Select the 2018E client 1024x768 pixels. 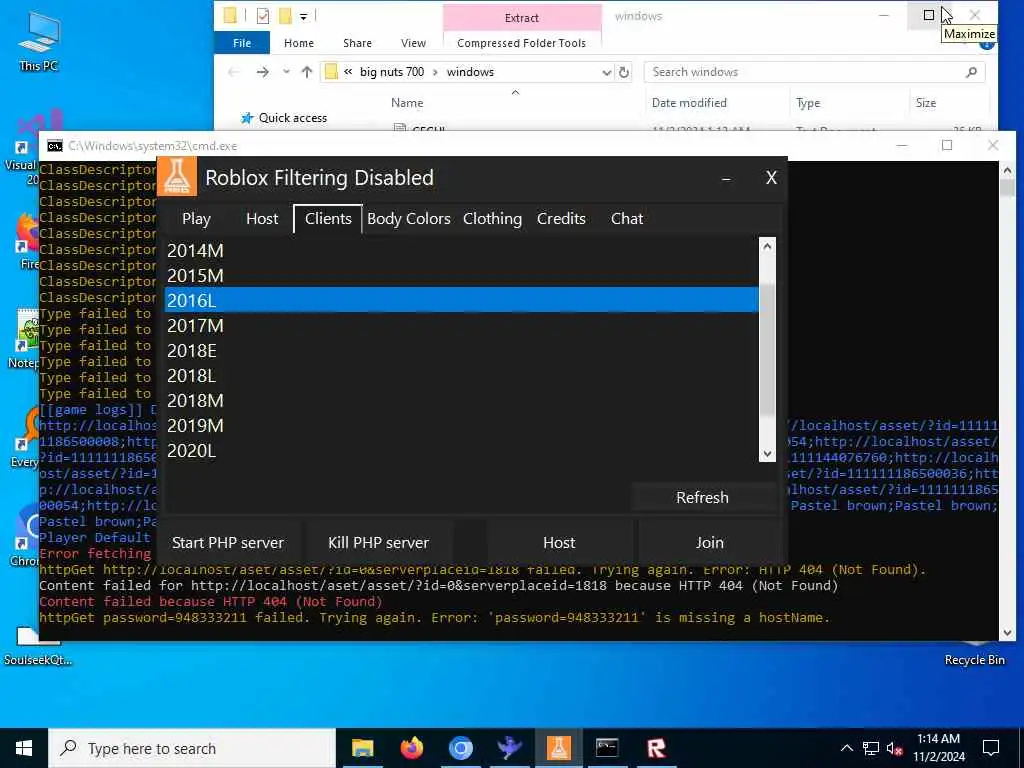[461, 351]
